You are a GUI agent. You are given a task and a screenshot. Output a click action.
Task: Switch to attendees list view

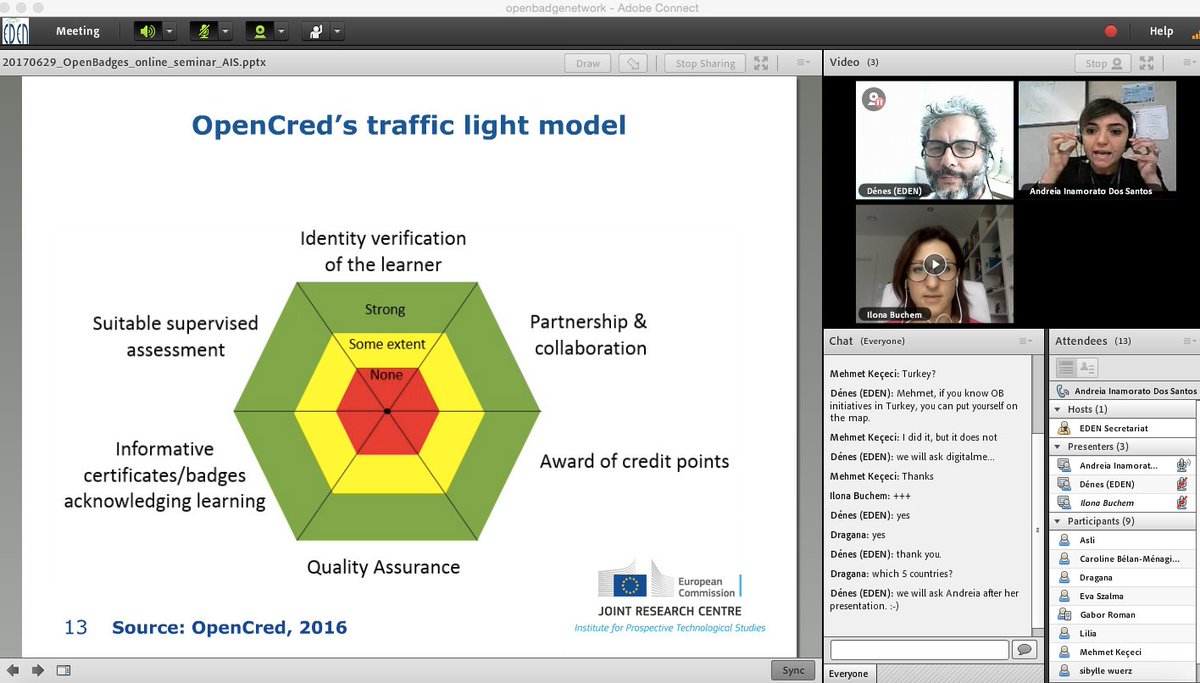(1066, 368)
